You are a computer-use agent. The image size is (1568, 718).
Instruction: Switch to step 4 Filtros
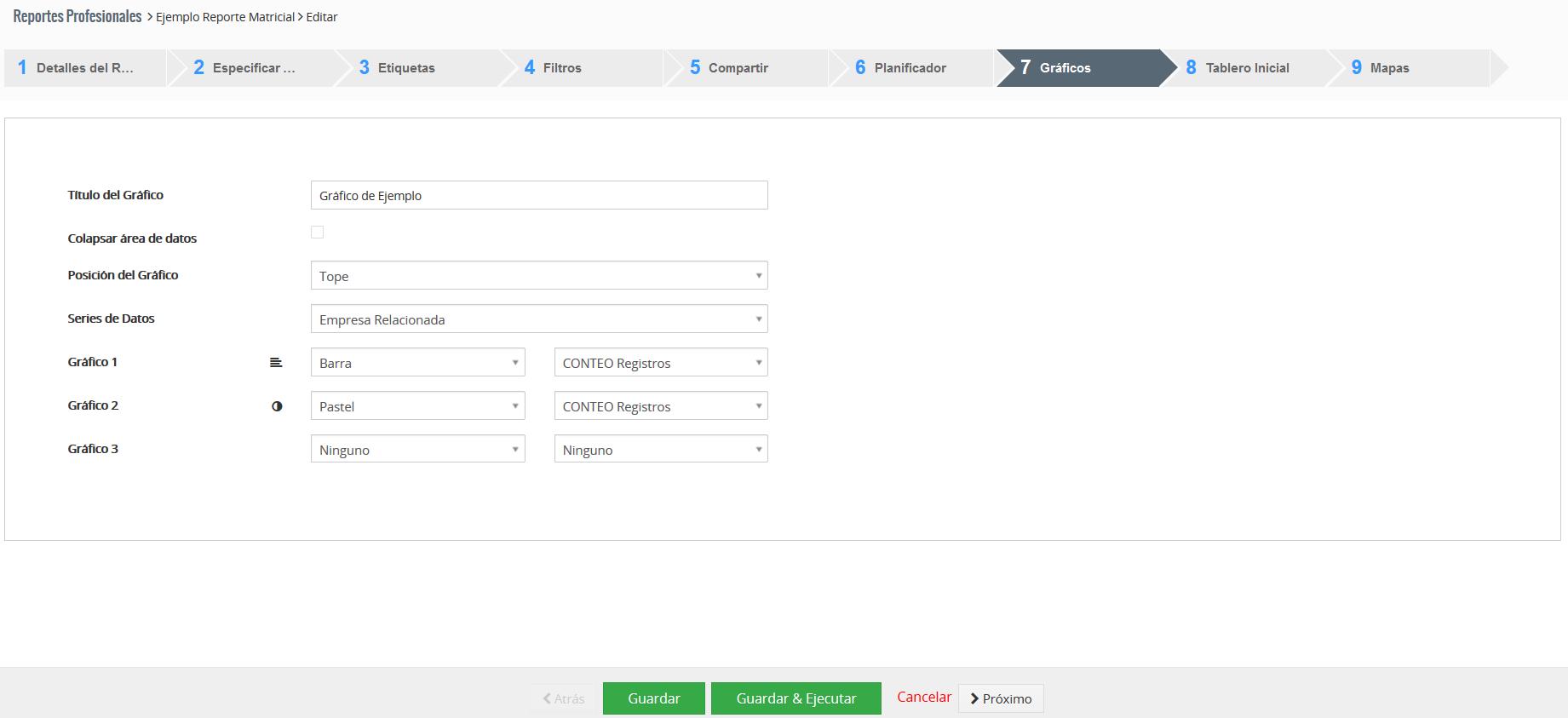pos(562,68)
